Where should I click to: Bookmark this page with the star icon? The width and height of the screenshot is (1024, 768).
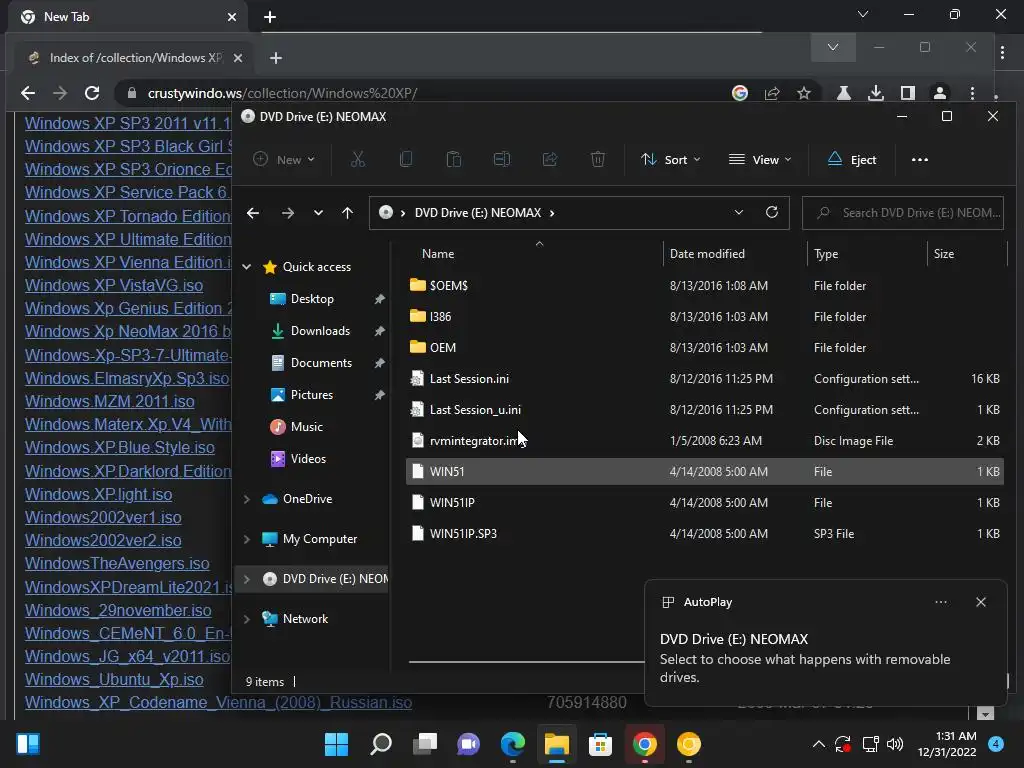pyautogui.click(x=804, y=93)
